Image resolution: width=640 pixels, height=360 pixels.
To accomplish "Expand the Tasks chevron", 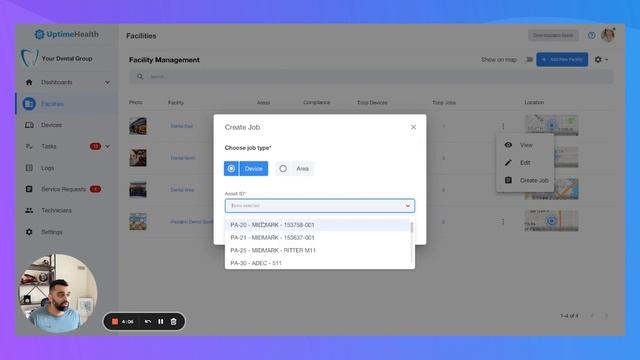I will [107, 147].
